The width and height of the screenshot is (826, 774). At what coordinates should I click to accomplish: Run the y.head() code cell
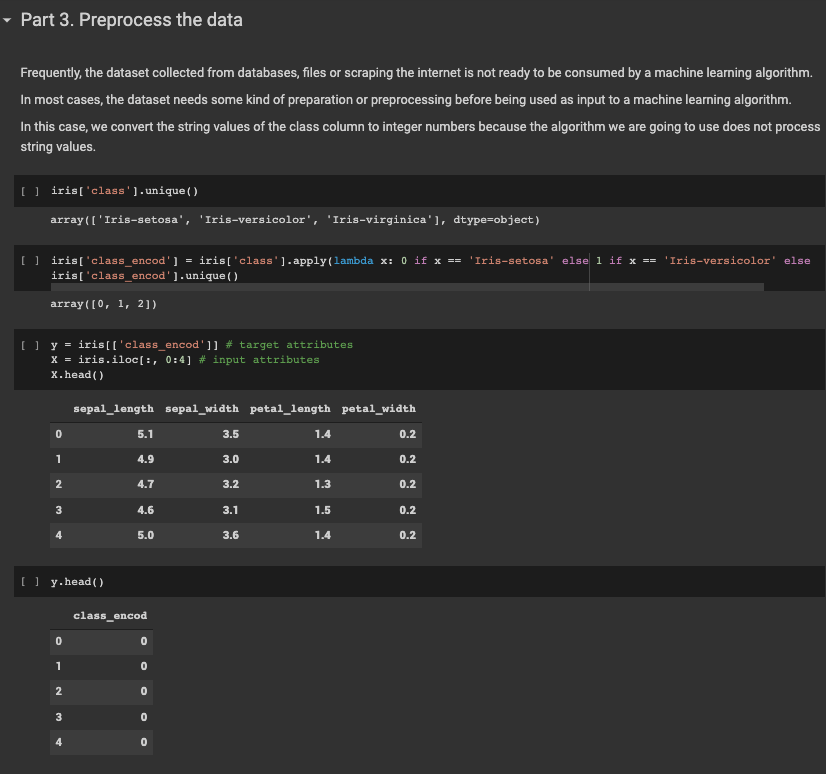(x=29, y=581)
